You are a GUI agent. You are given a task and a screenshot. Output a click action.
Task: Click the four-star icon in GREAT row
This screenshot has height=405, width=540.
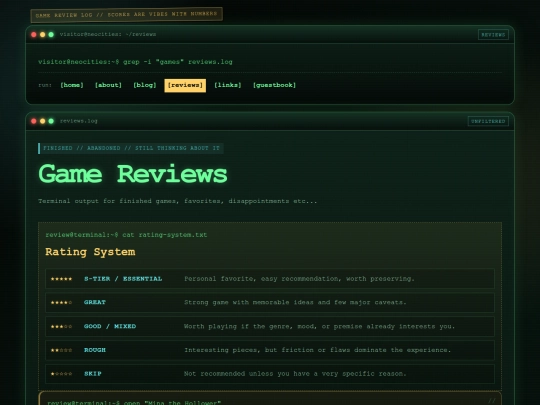[61, 303]
